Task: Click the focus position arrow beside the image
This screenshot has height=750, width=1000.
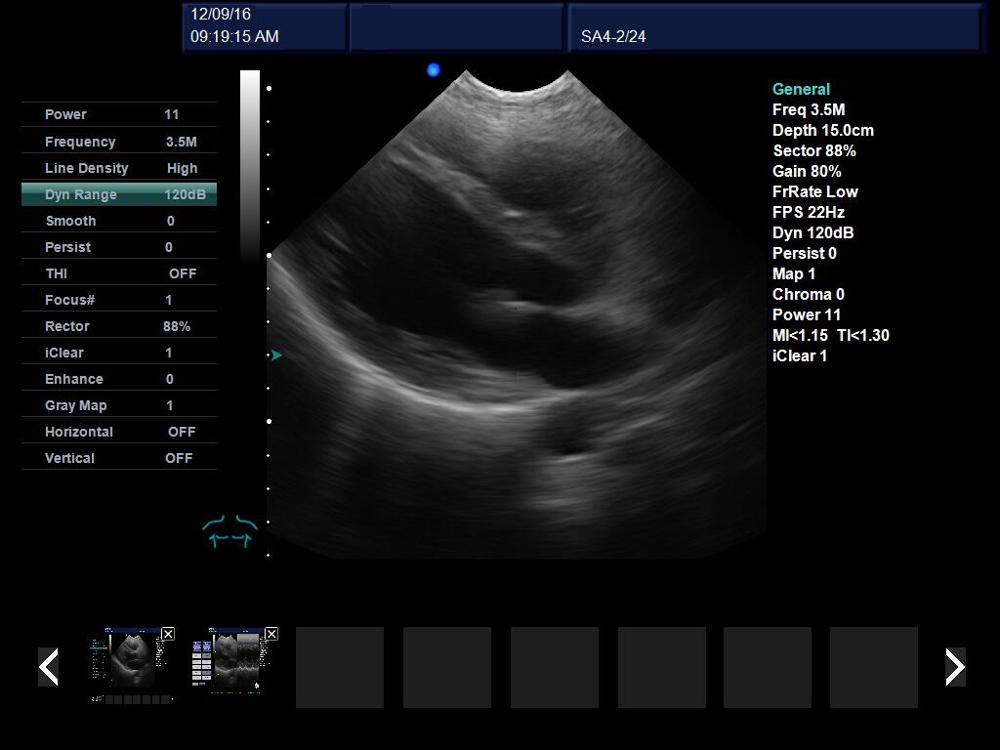Action: (x=275, y=353)
